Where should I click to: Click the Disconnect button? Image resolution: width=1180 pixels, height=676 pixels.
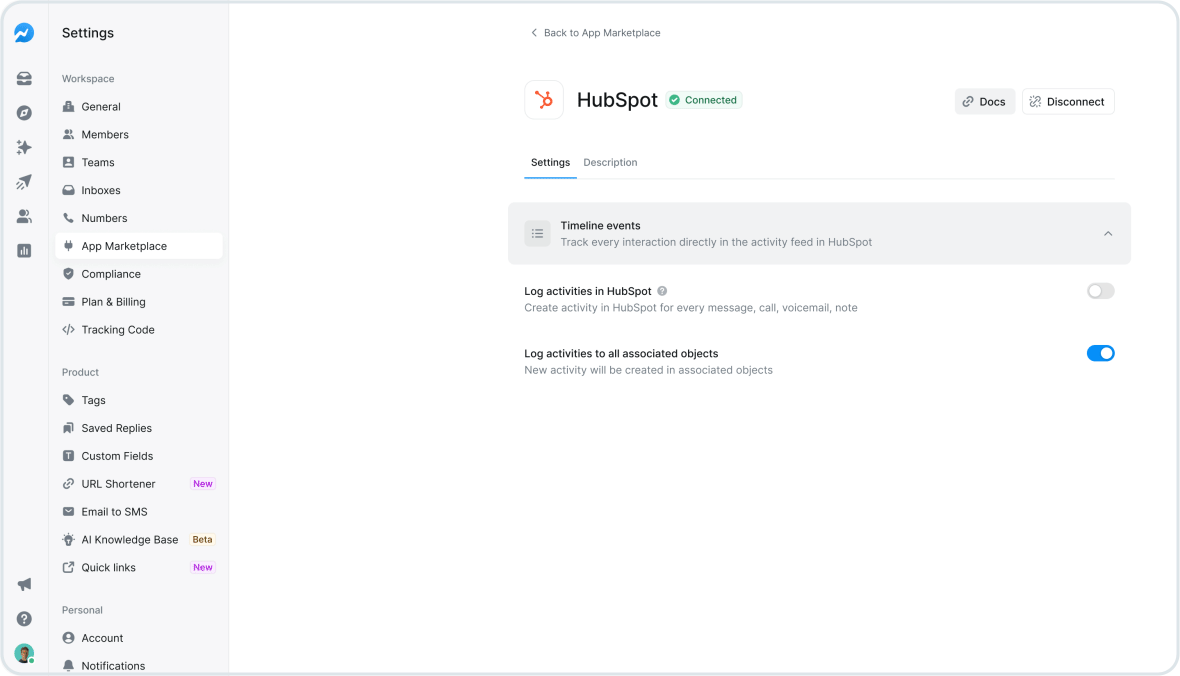coord(1068,101)
